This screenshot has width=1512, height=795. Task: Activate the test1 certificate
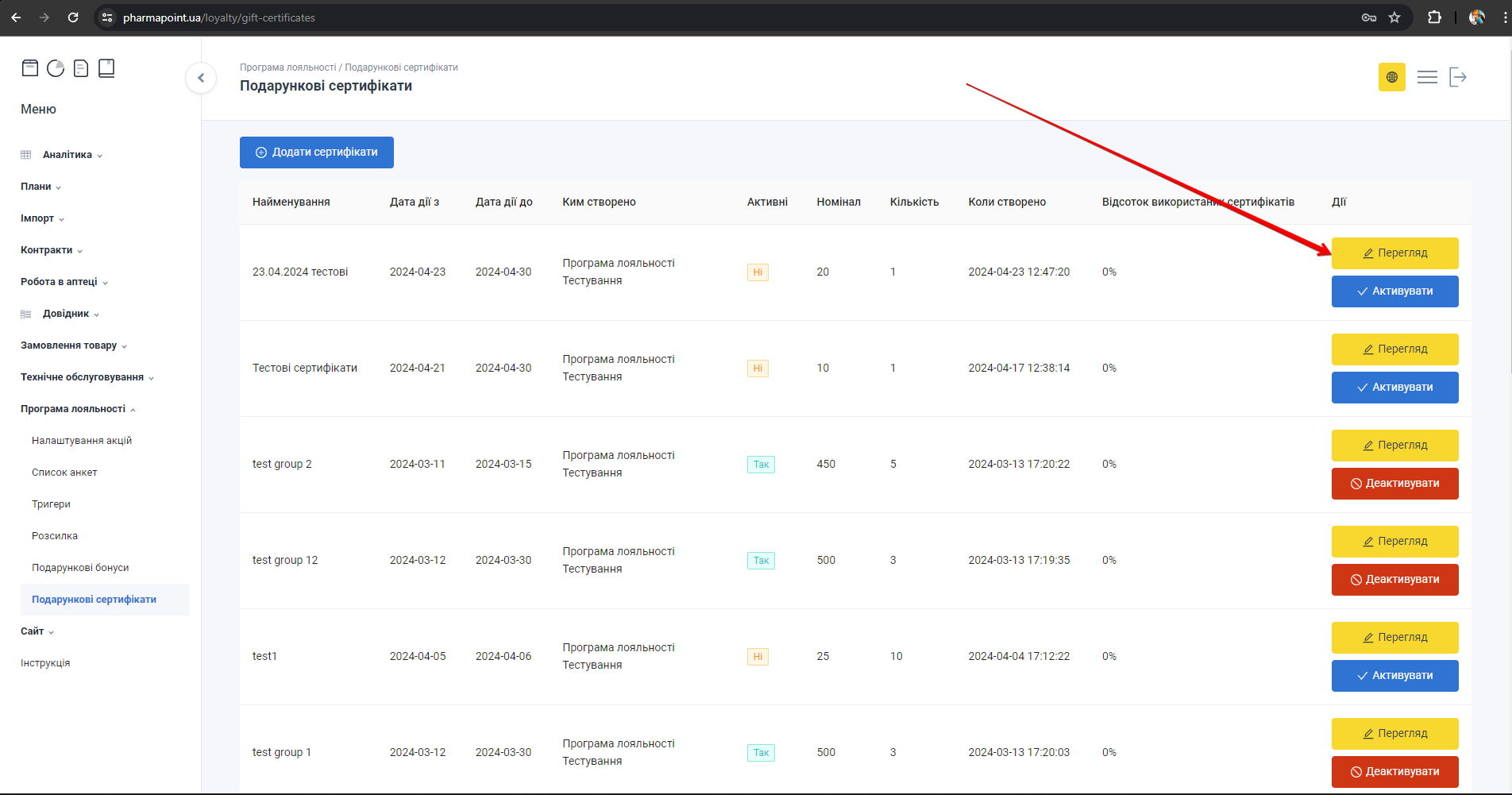coord(1394,676)
